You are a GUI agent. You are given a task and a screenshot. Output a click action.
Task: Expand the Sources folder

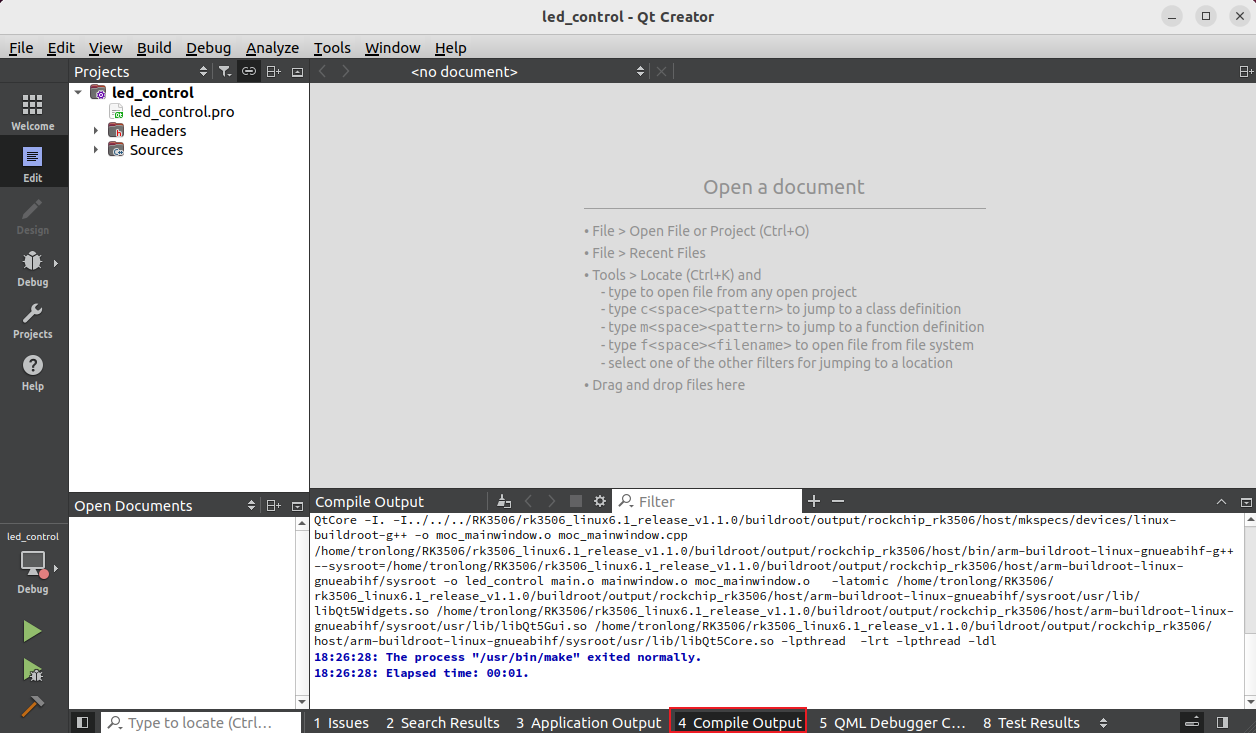tap(97, 150)
